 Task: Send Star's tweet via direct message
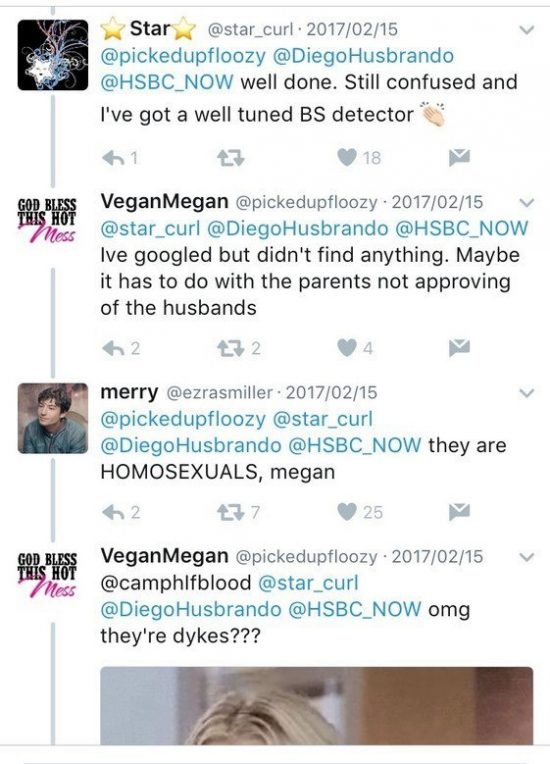point(459,157)
